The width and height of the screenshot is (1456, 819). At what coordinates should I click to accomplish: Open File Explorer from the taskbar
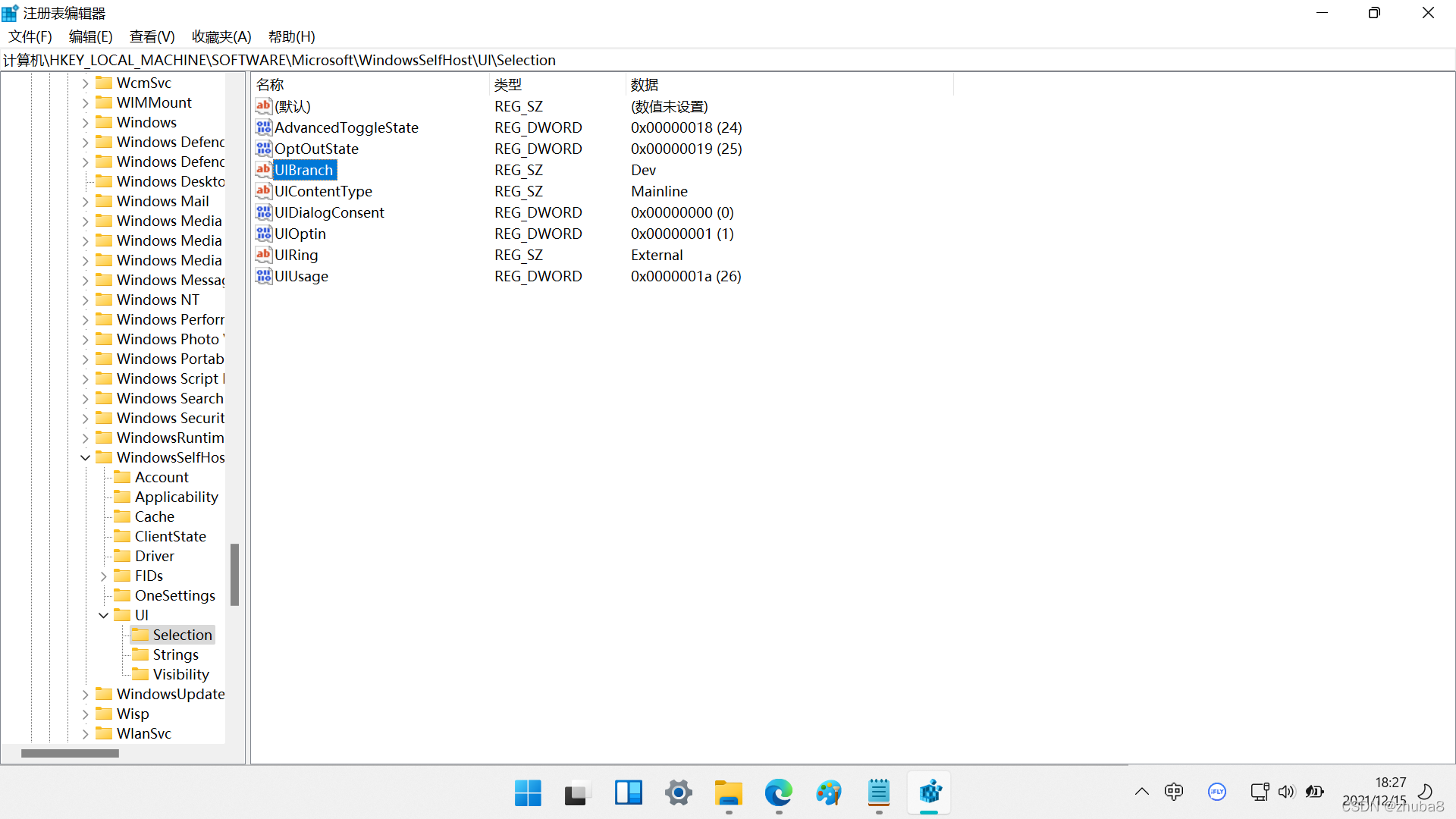[x=728, y=793]
